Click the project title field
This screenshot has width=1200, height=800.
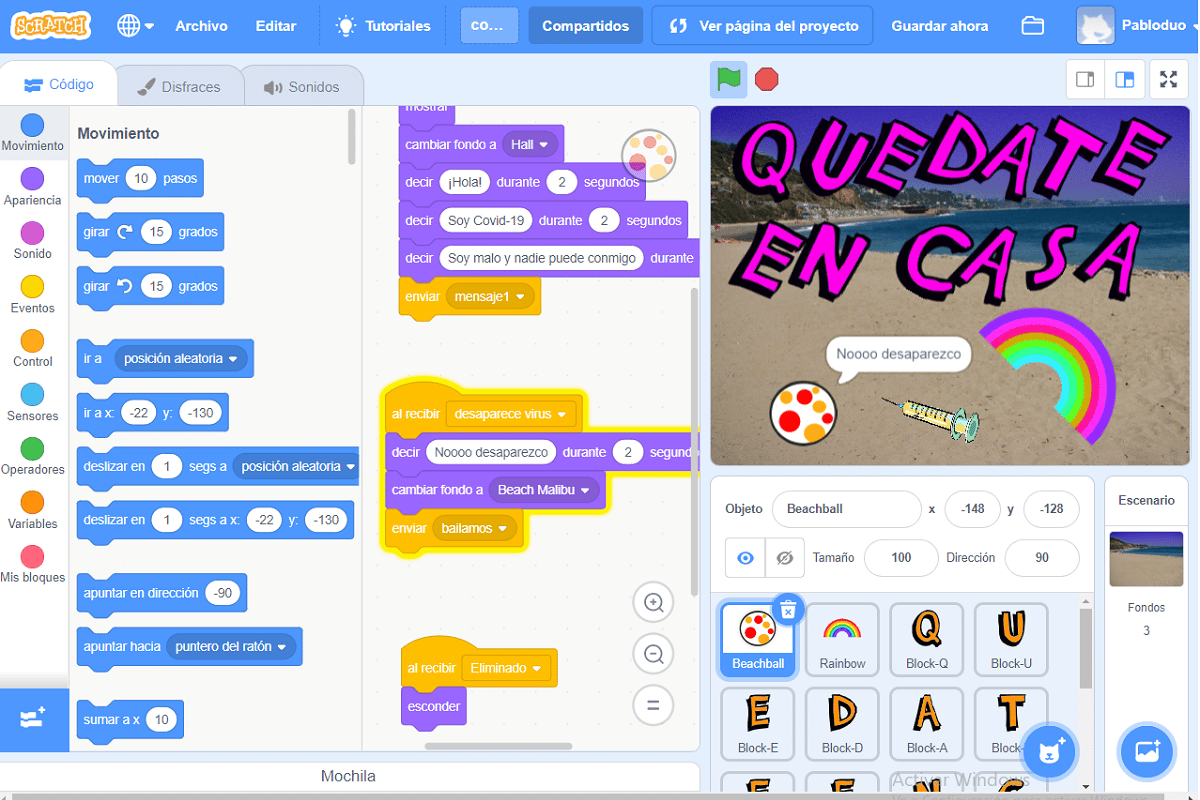click(489, 26)
